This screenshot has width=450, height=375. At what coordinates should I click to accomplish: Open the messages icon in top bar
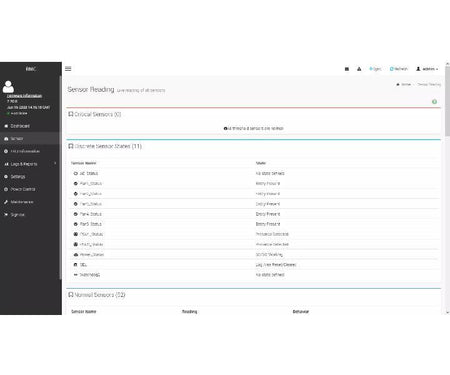pyautogui.click(x=347, y=69)
